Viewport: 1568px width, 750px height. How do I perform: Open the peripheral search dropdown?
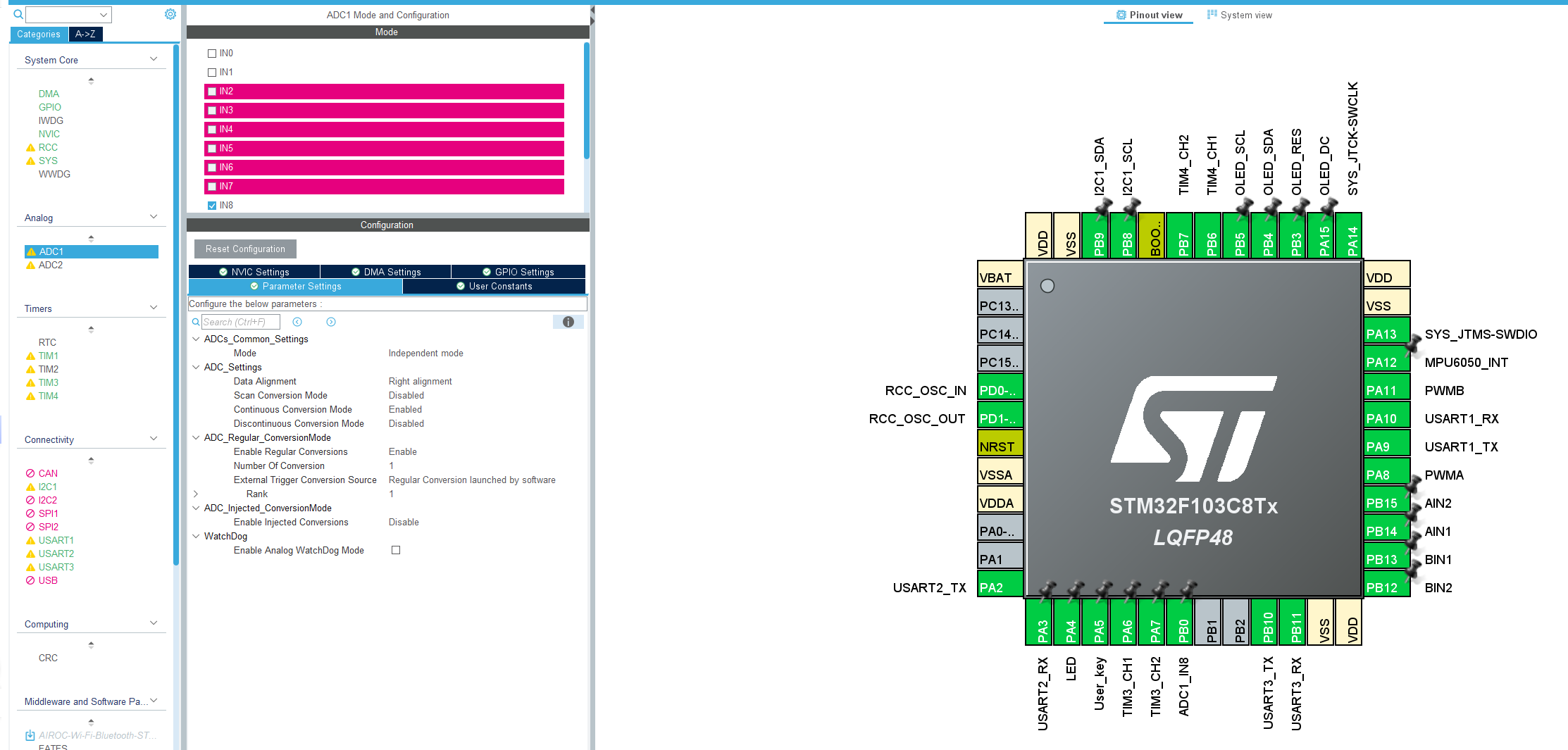(104, 14)
